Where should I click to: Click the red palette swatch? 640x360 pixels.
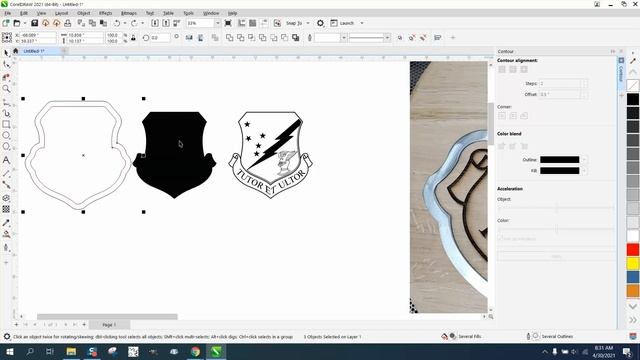point(633,249)
